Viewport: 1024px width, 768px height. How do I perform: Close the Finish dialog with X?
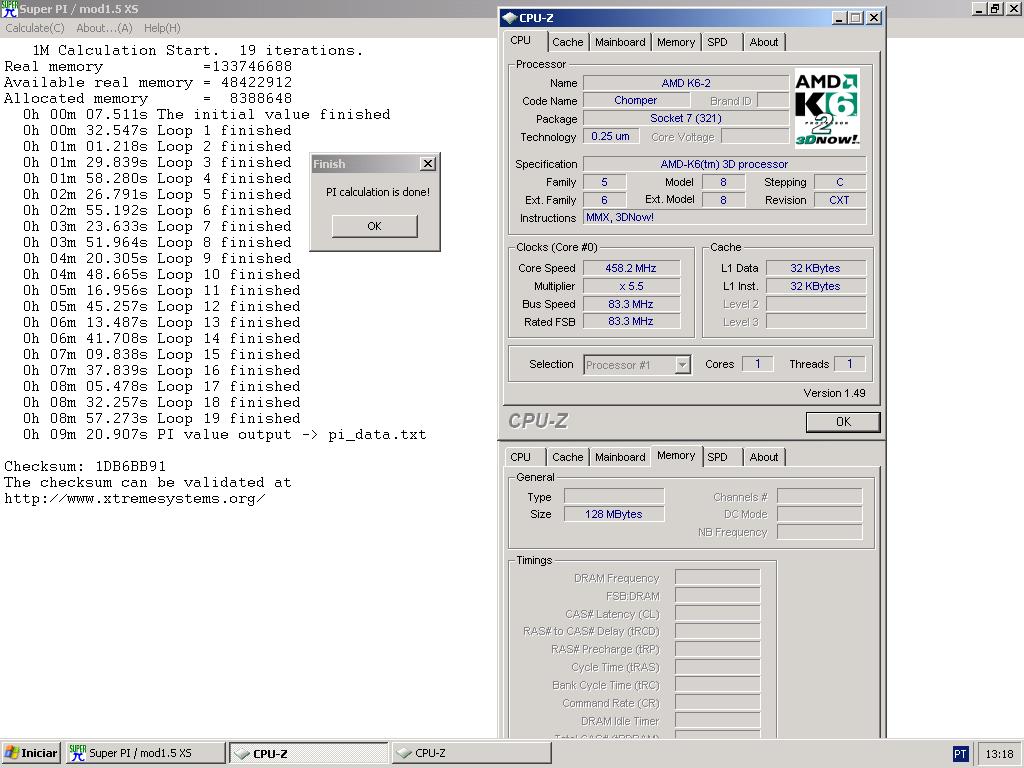tap(428, 164)
